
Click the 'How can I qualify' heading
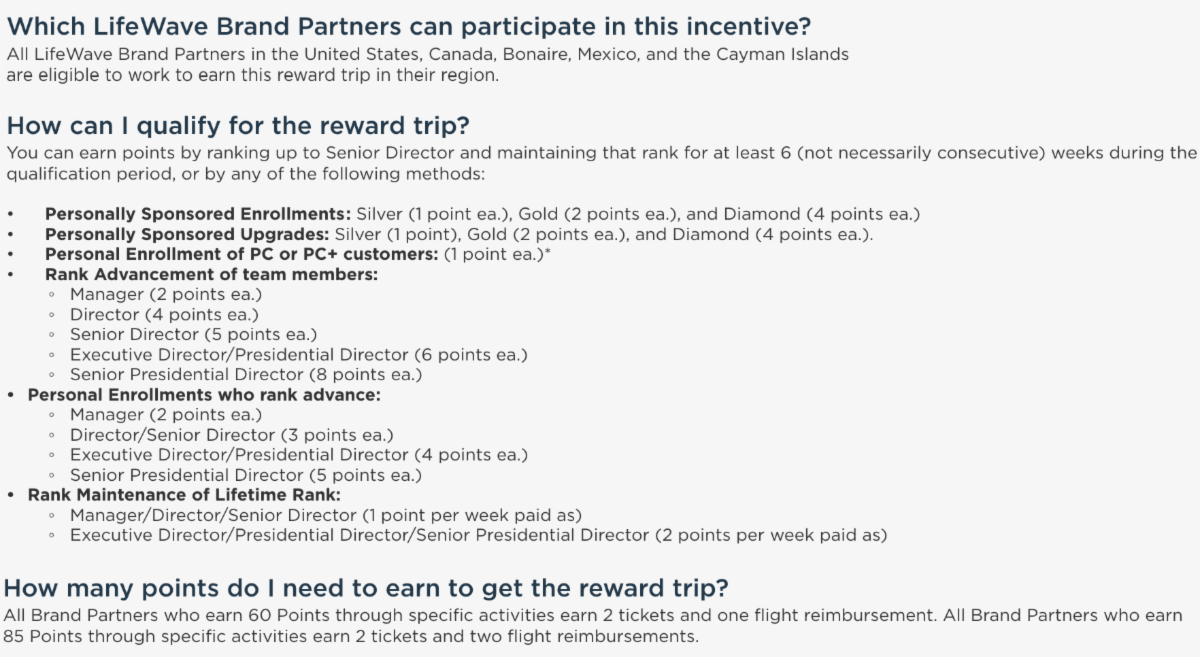tap(238, 126)
